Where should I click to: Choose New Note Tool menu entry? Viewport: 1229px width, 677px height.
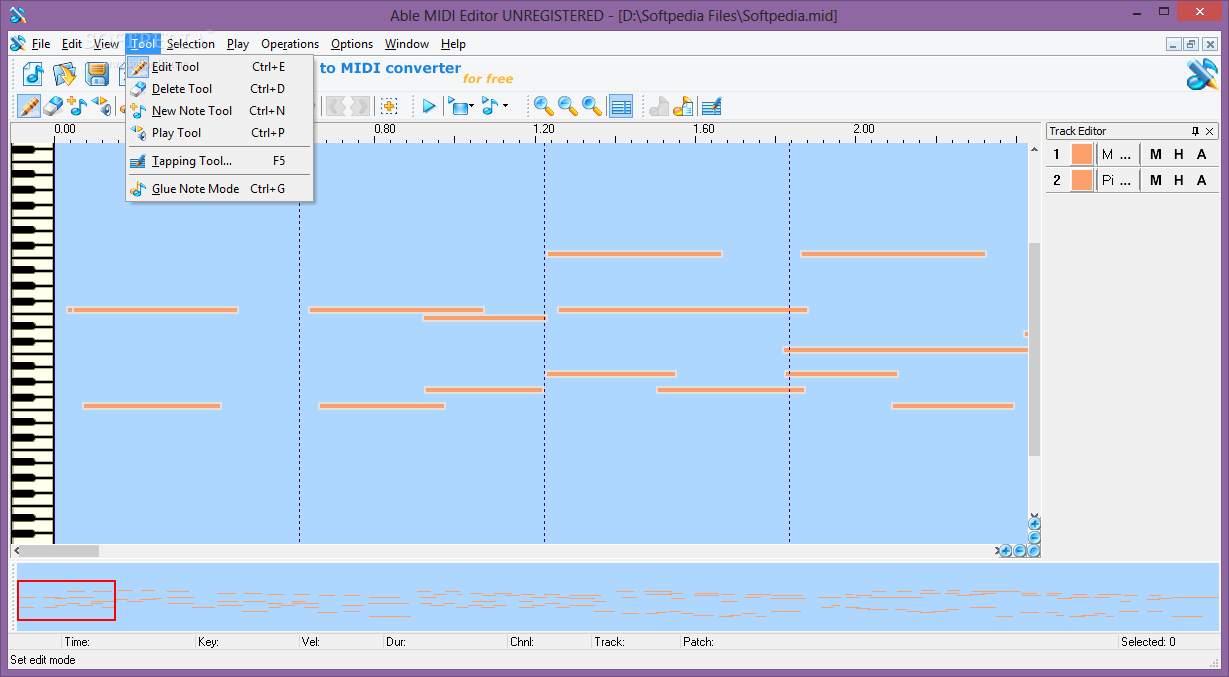[219, 111]
